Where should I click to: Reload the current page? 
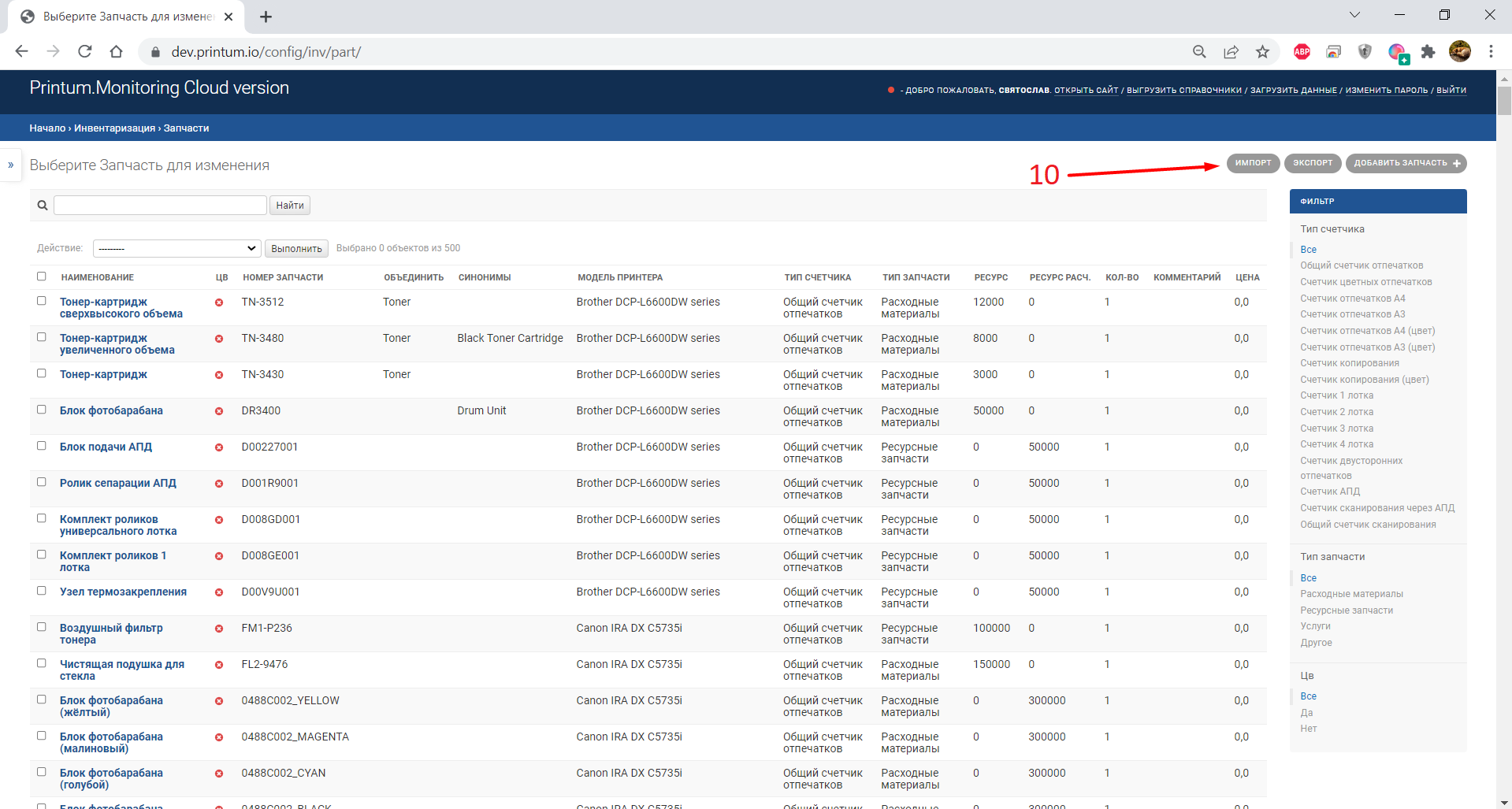click(85, 51)
